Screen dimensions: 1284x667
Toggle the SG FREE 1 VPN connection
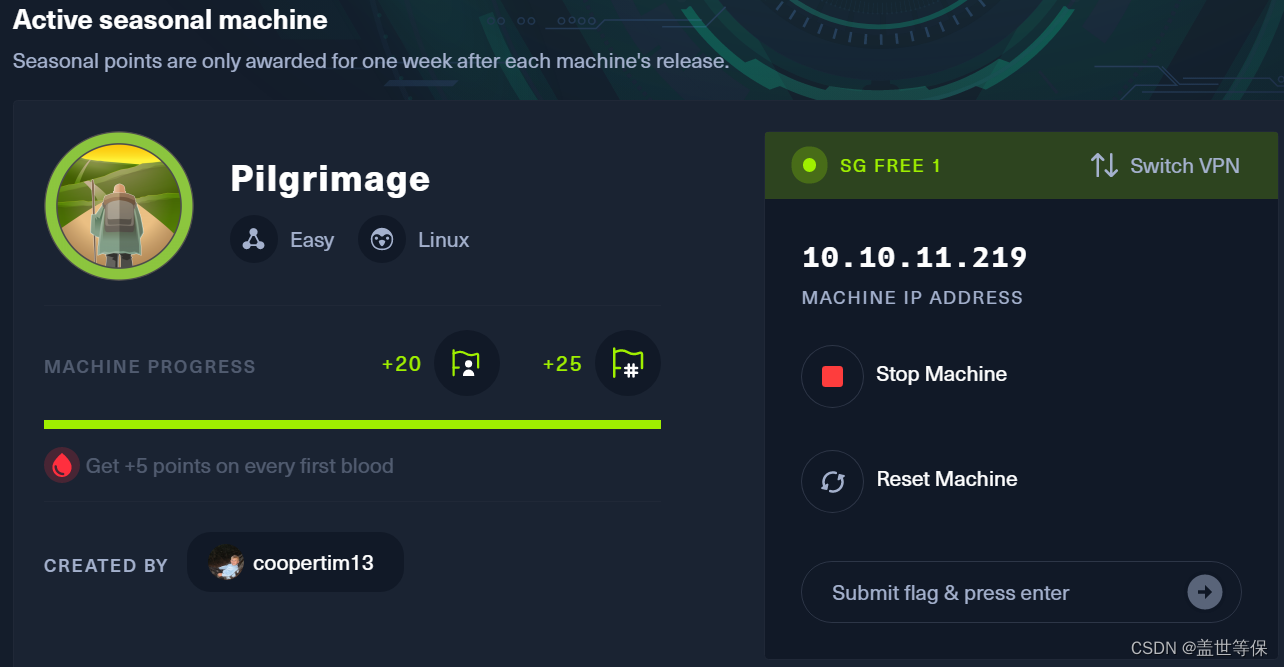pyautogui.click(x=890, y=165)
